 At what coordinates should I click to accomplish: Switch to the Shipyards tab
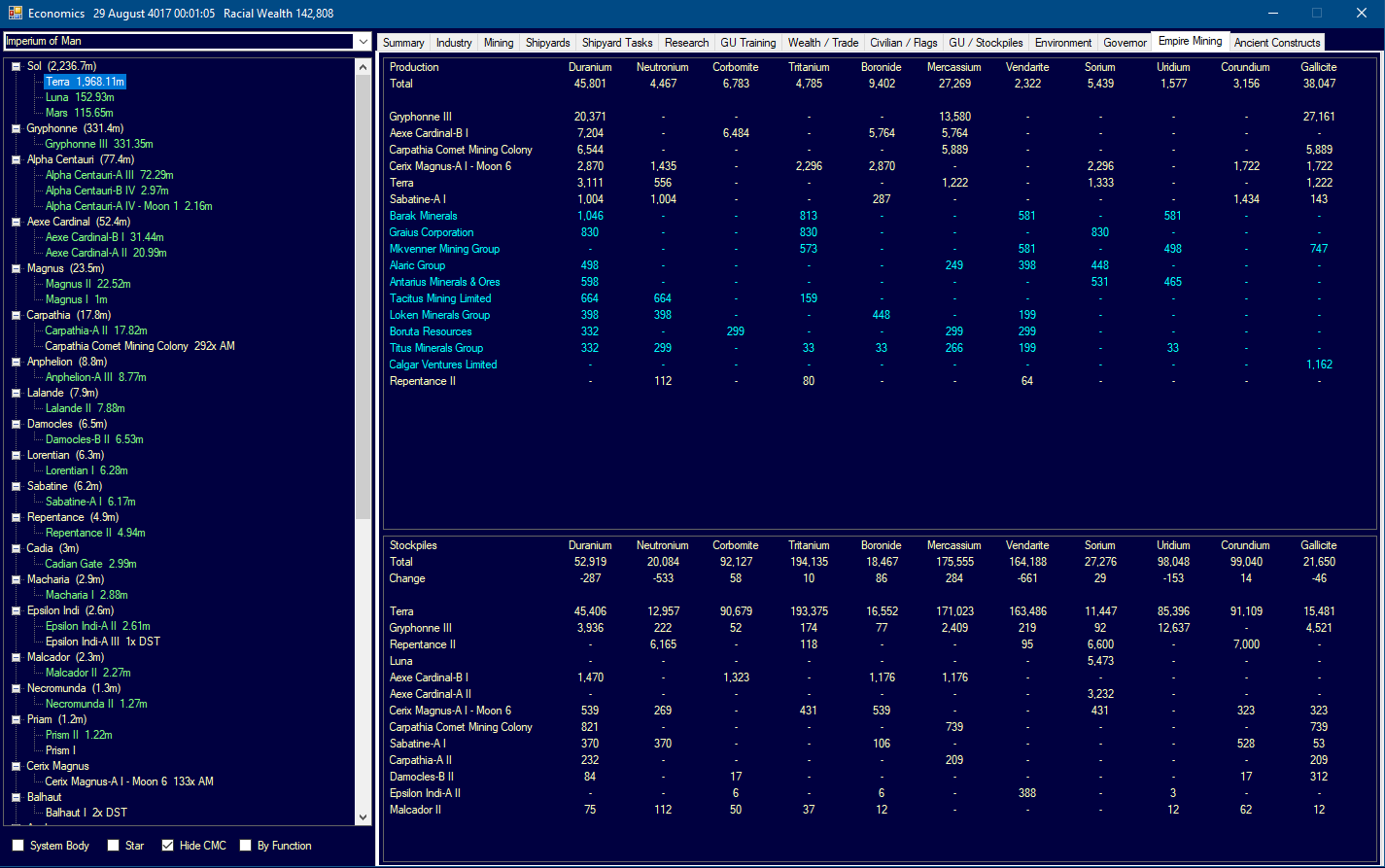tap(547, 43)
